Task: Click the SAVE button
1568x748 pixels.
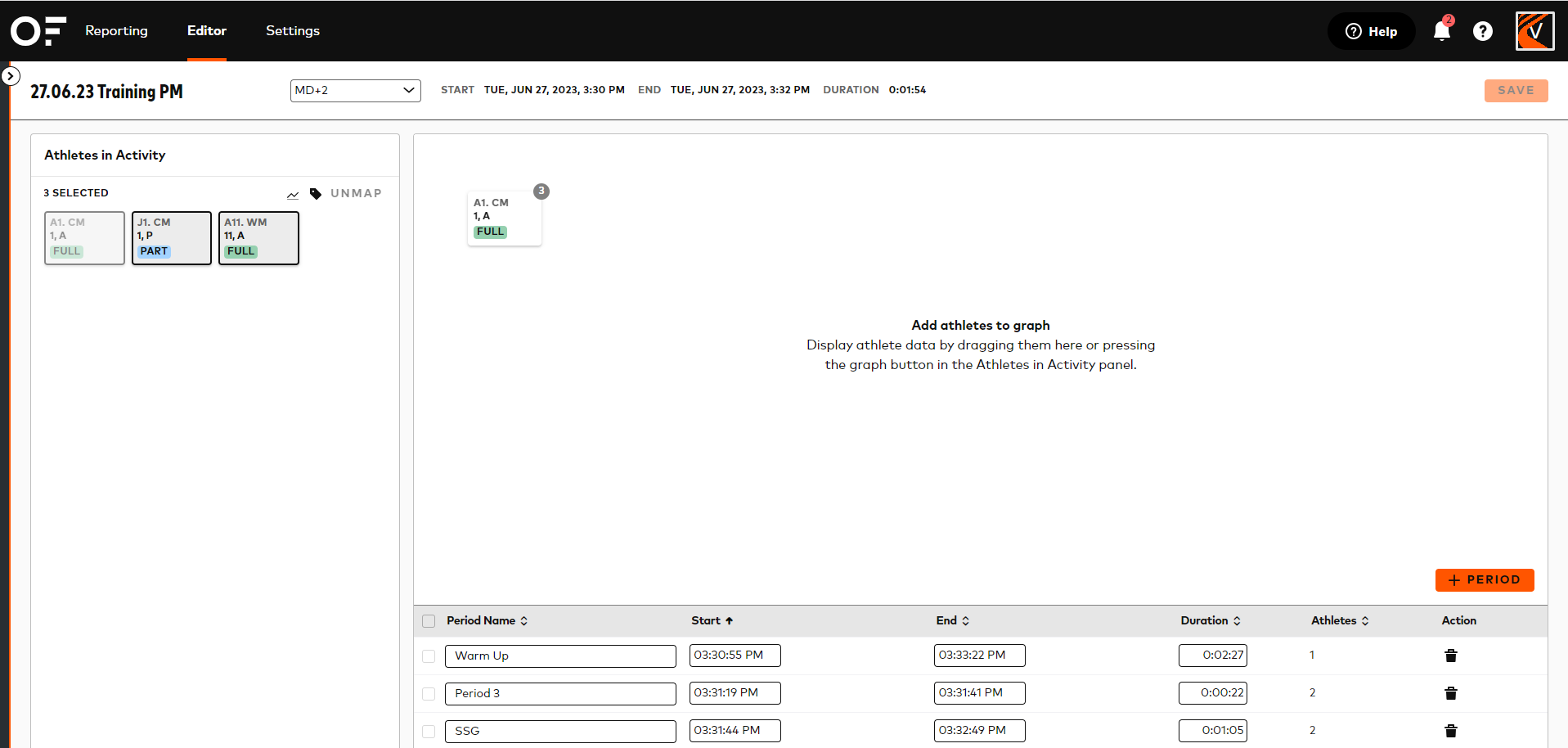Action: point(1516,90)
